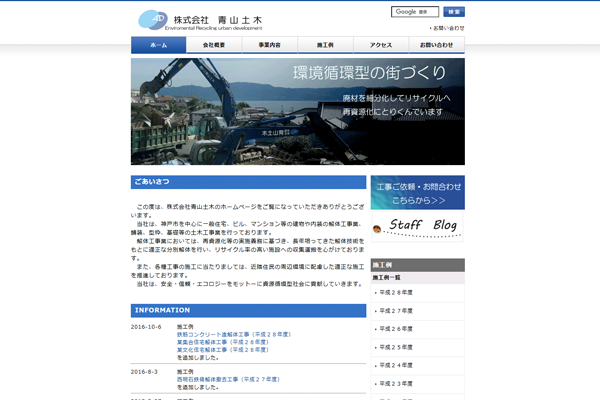Click the date text 2016-8-3
The image size is (600, 400).
click(x=144, y=372)
